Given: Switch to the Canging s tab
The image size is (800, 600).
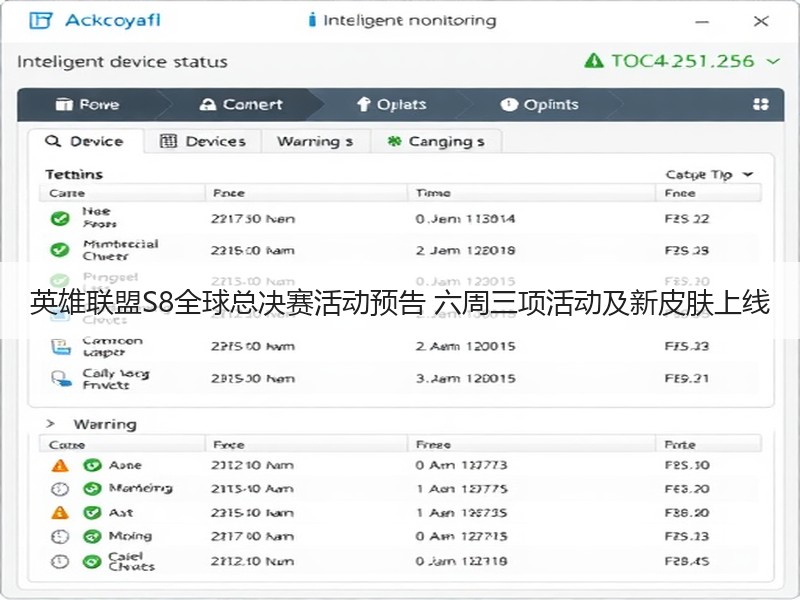Looking at the screenshot, I should tap(436, 141).
